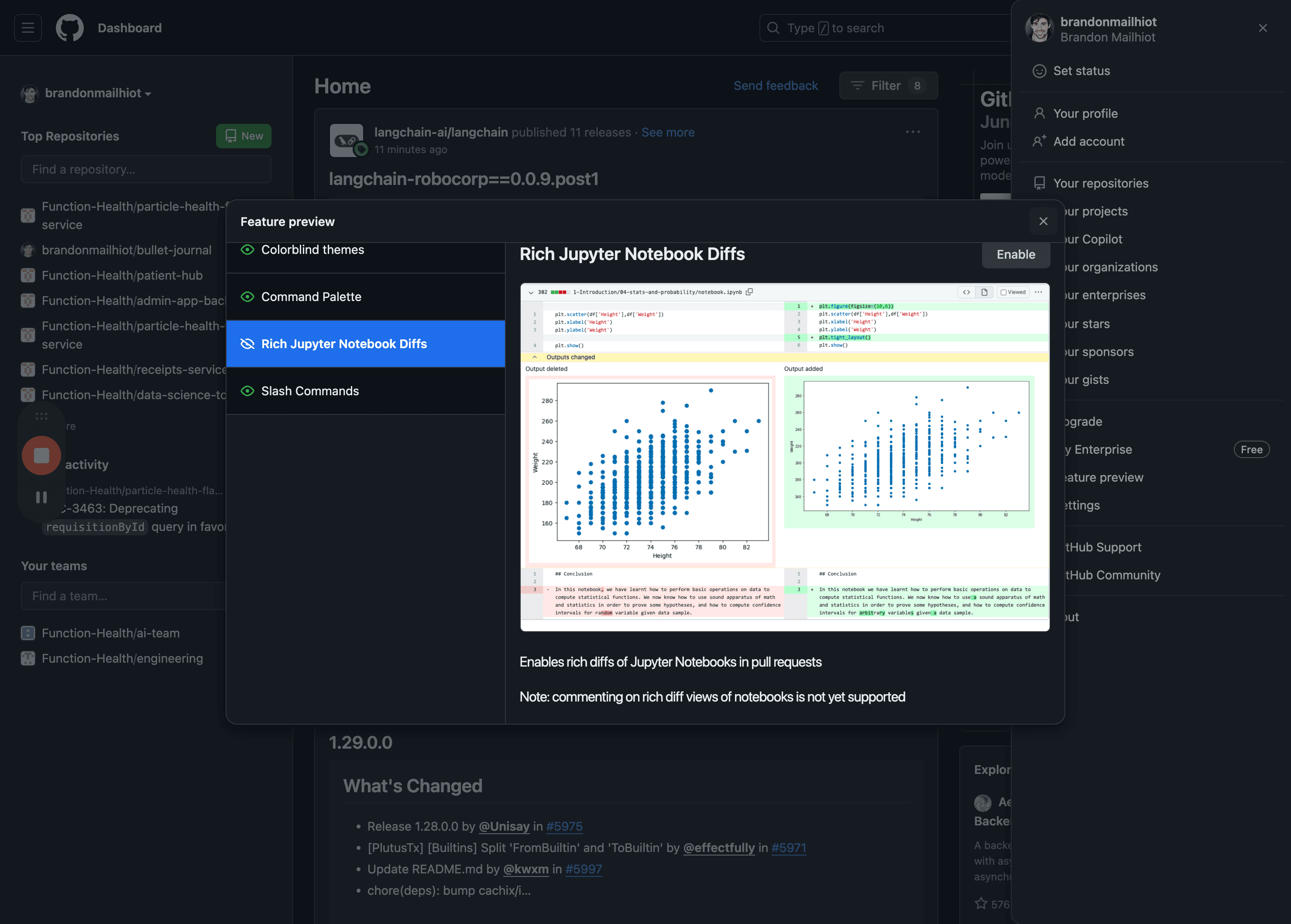This screenshot has width=1291, height=924.
Task: Close the Feature preview dialog
Action: 1044,221
